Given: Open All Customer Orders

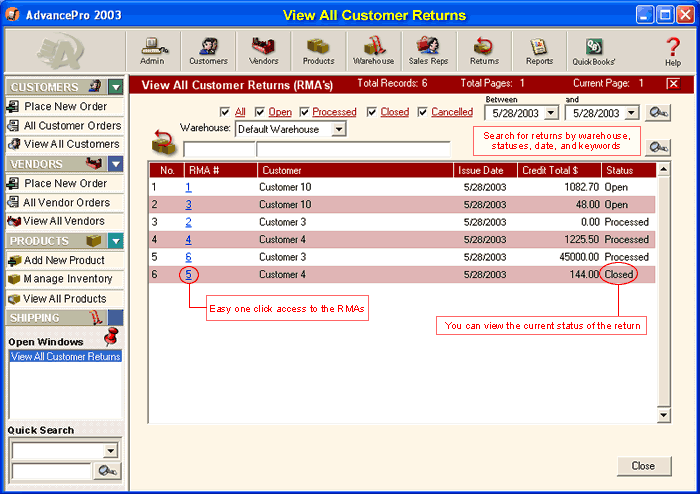Looking at the screenshot, I should 64,125.
